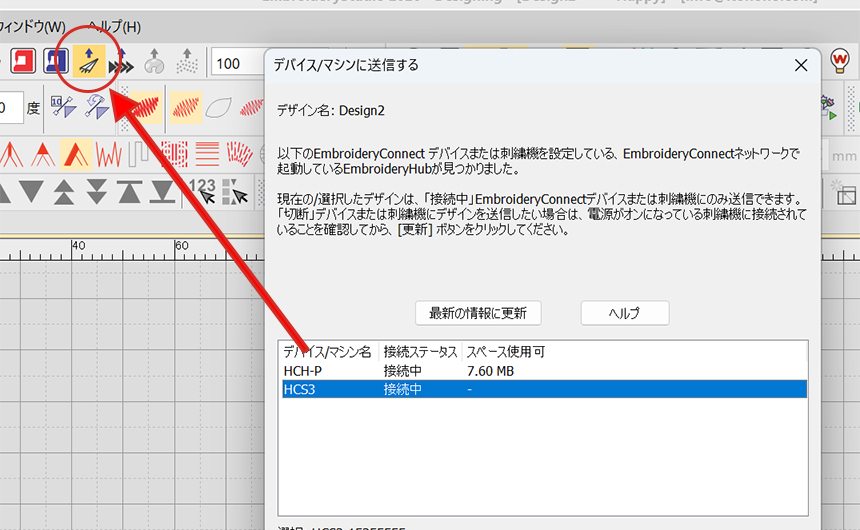Select the color blocks selection tool

[235, 191]
